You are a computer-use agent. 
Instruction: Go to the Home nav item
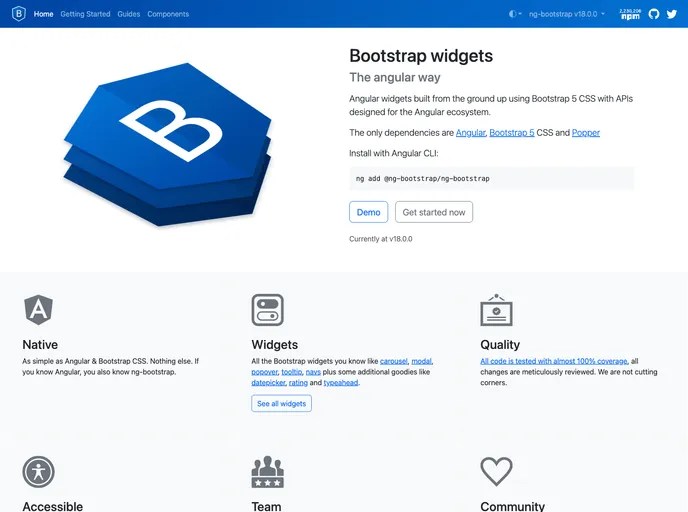click(x=43, y=14)
